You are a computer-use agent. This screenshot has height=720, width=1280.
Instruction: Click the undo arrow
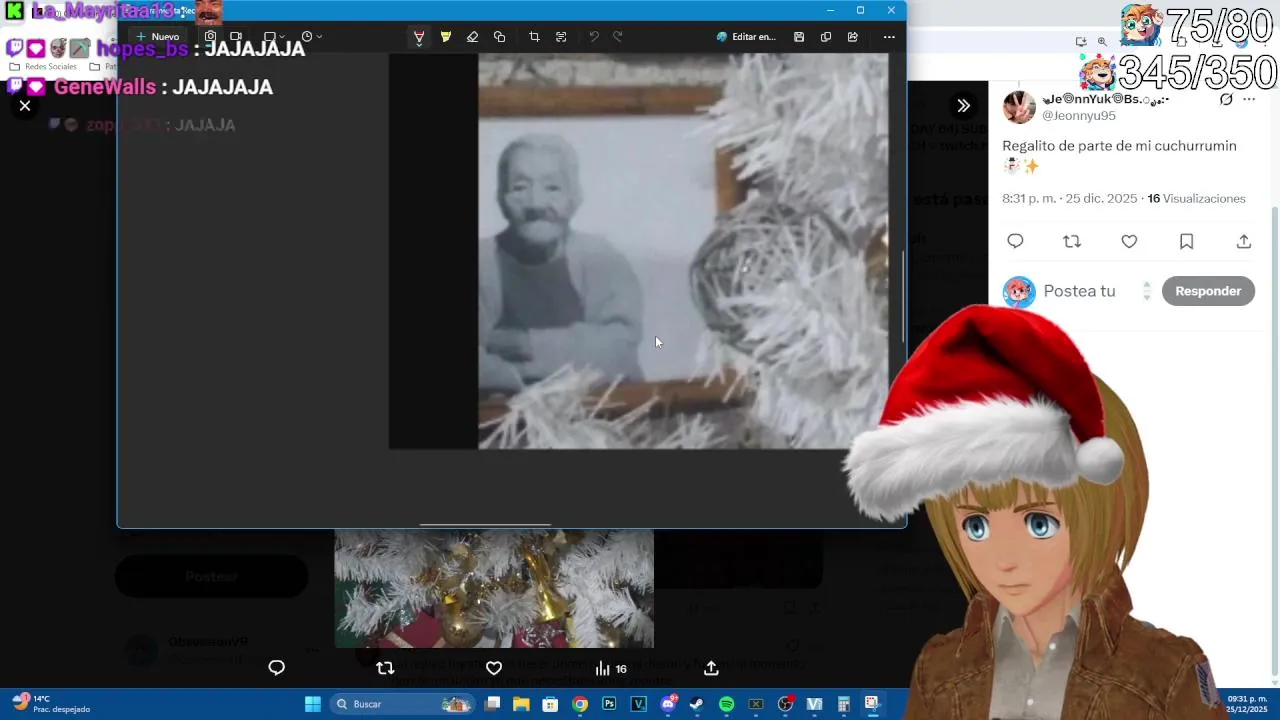pos(593,37)
